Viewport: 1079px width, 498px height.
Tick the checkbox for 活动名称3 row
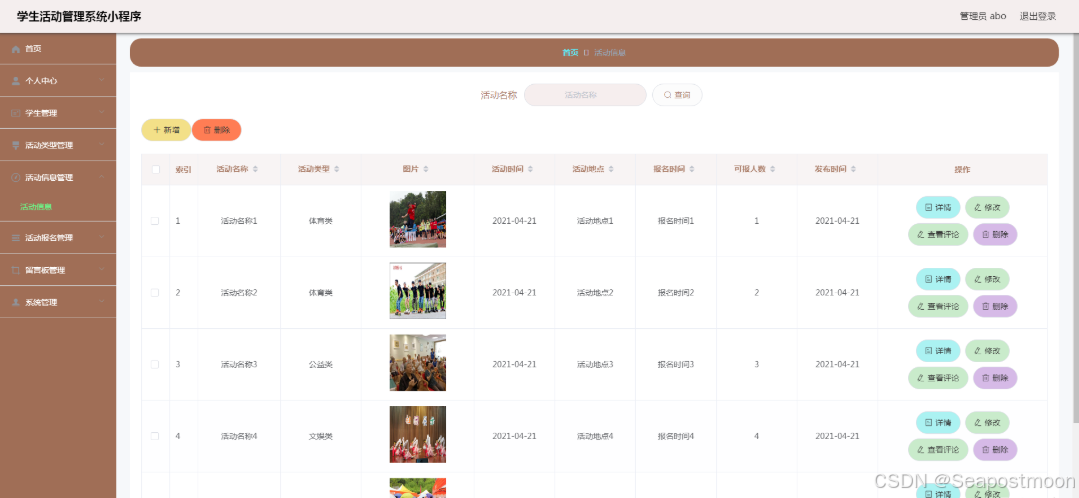pos(155,364)
